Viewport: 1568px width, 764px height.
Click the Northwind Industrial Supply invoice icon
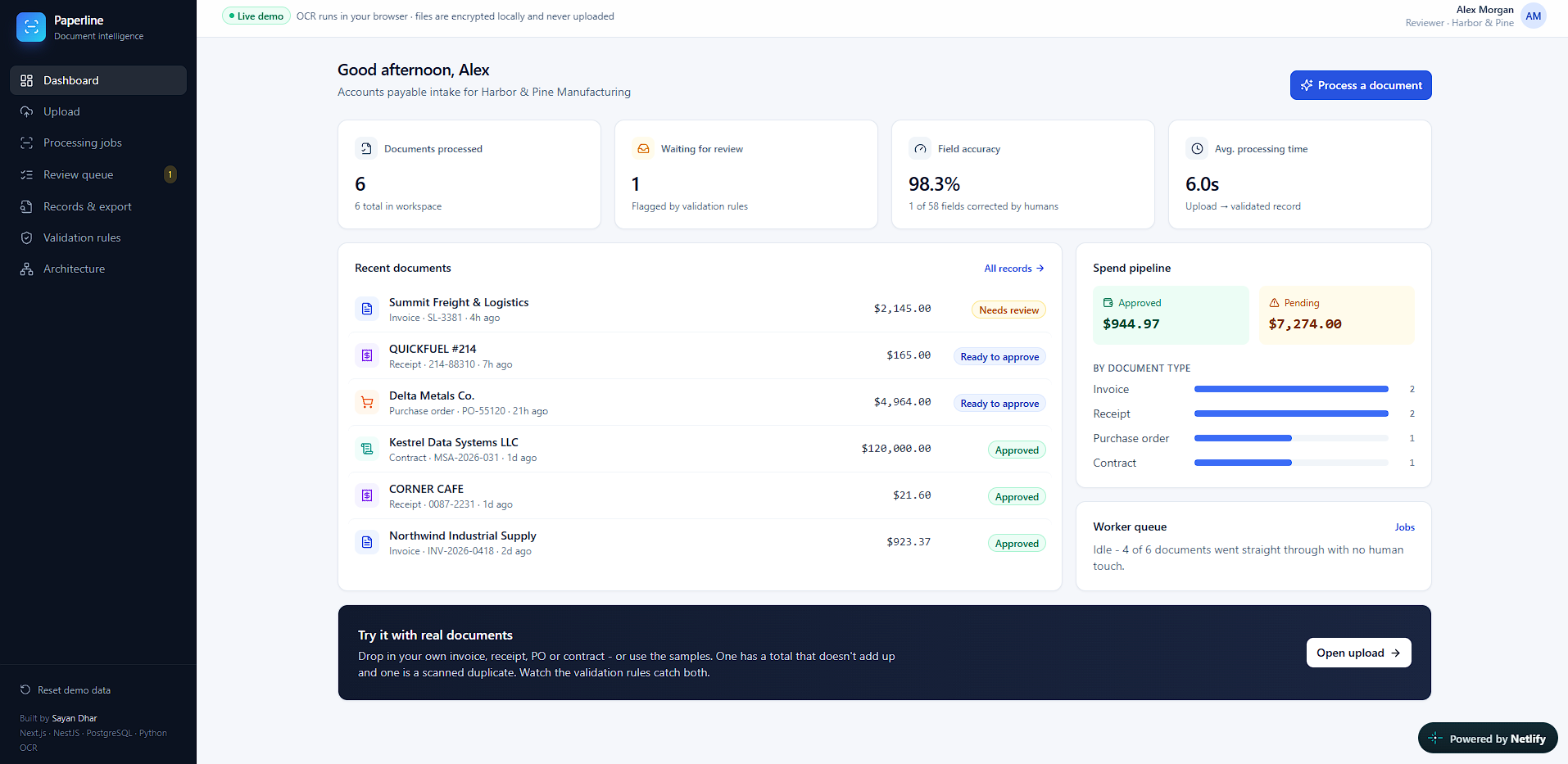367,542
